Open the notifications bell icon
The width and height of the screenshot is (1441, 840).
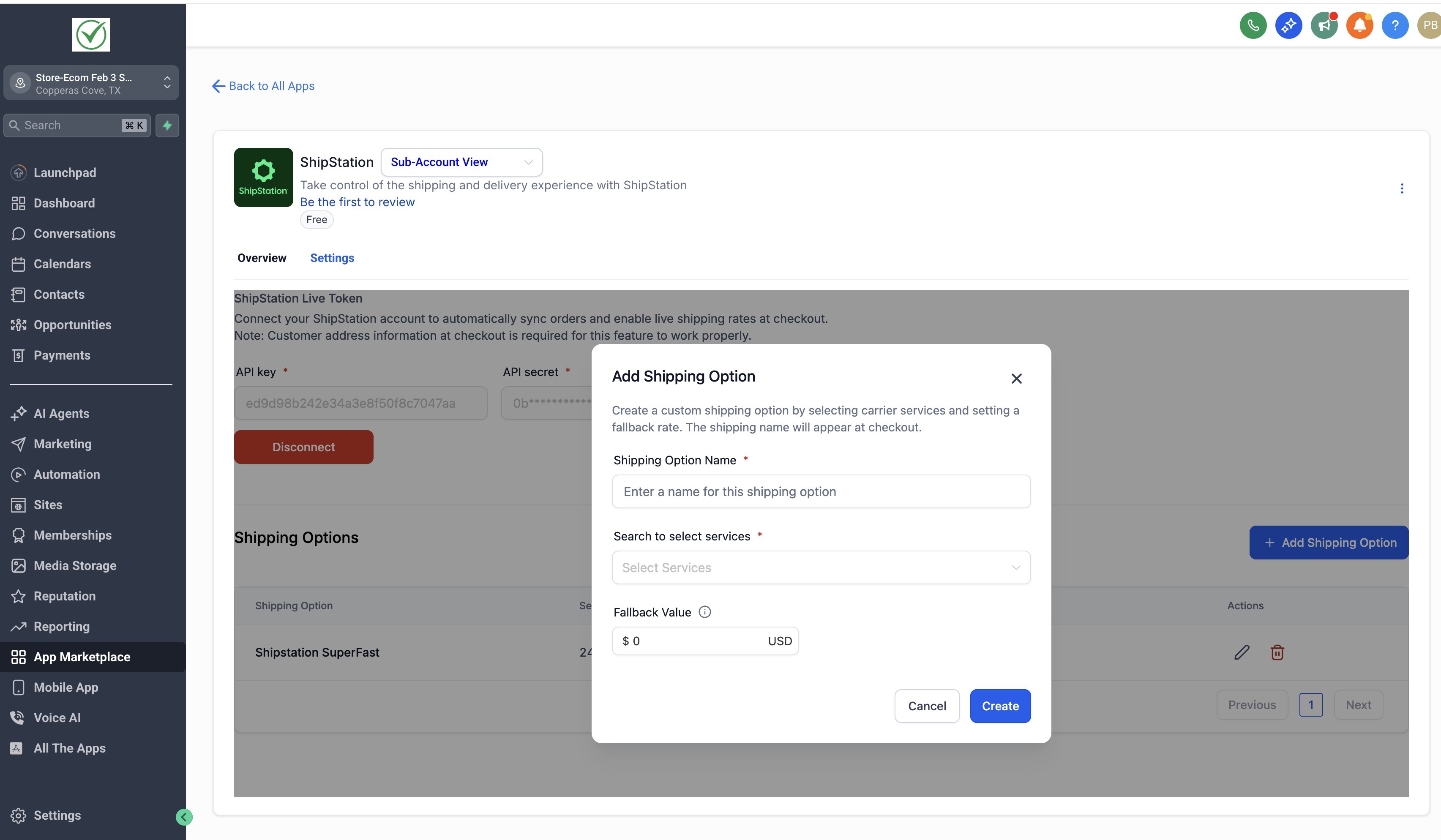[1359, 26]
